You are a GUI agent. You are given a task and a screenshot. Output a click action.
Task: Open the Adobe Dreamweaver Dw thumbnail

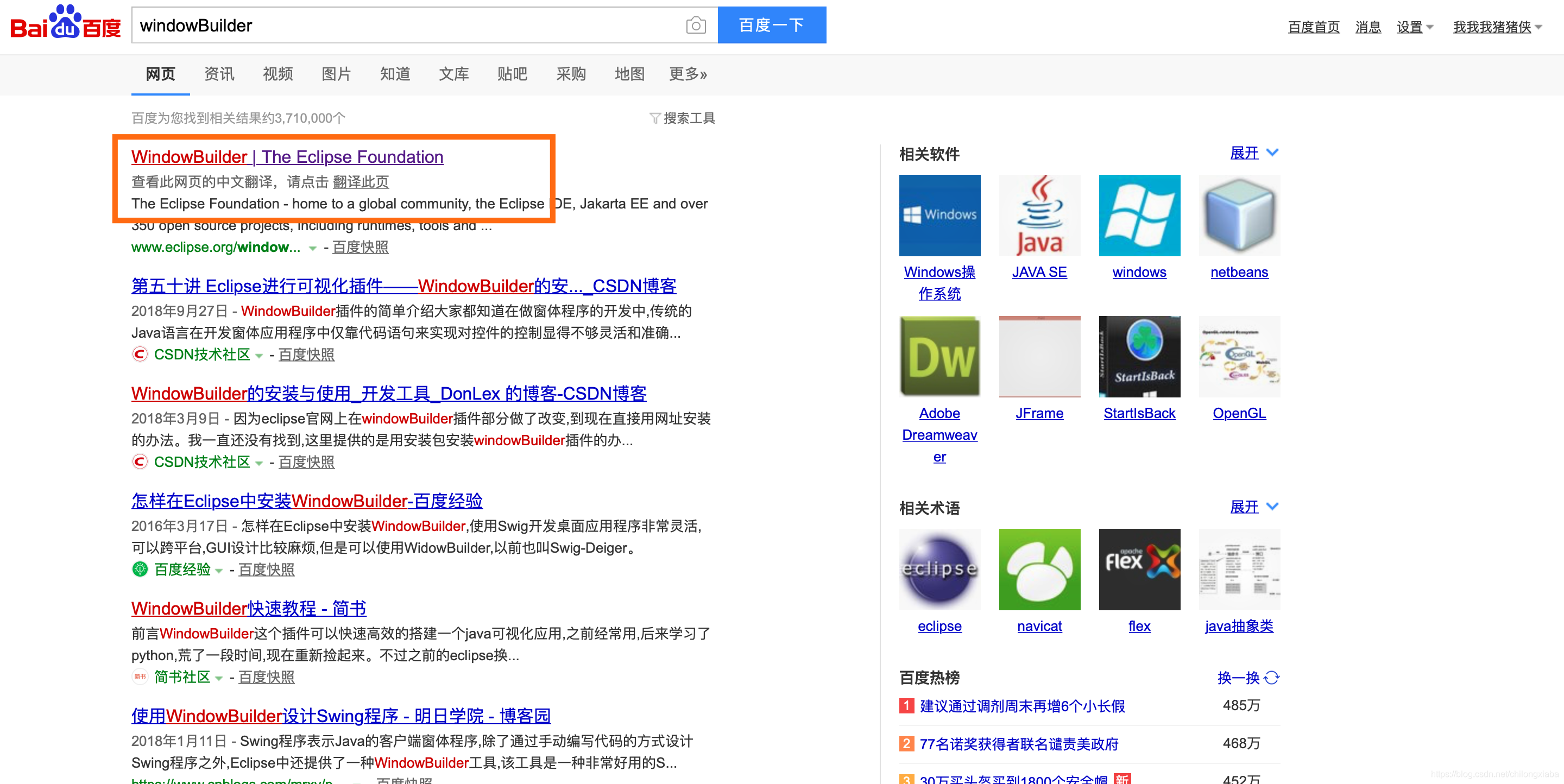[x=939, y=356]
